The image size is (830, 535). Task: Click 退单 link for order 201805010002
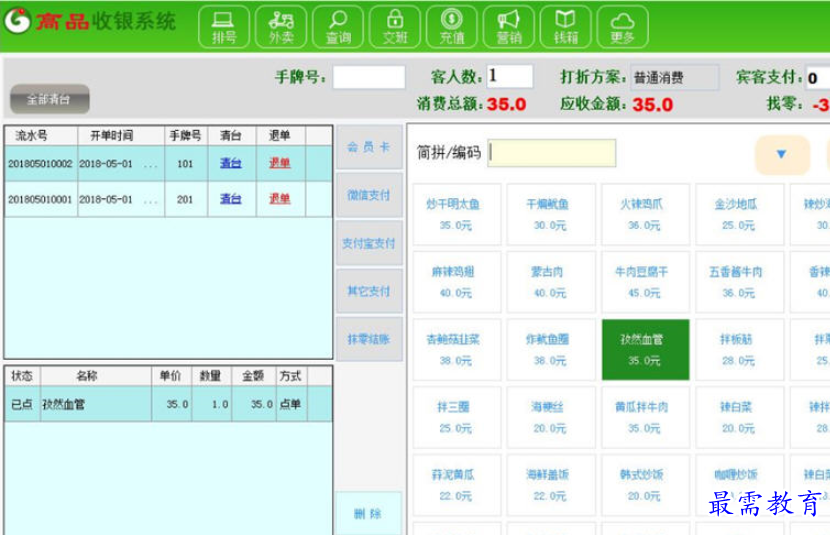[279, 163]
